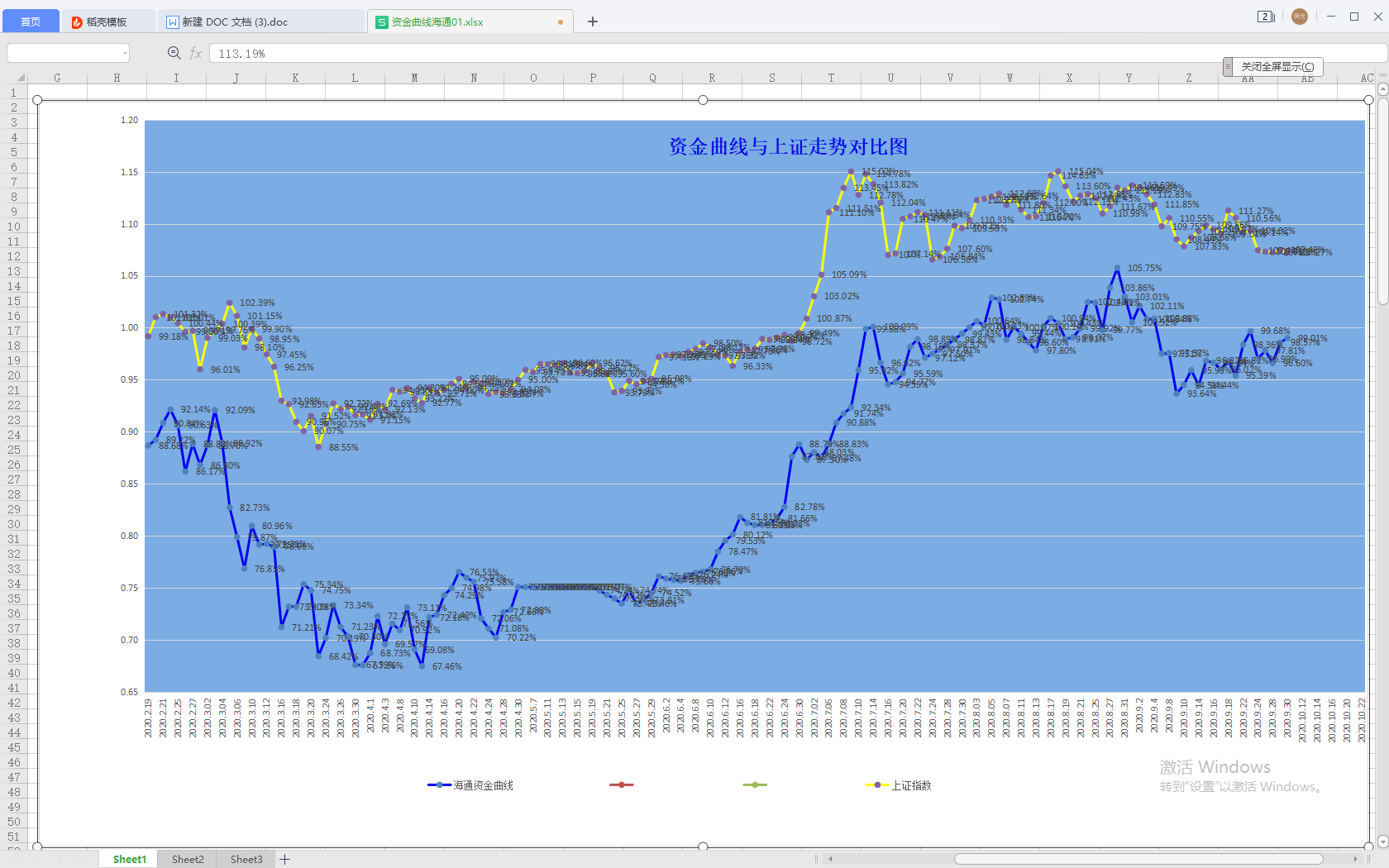This screenshot has width=1389, height=868.
Task: Go to the 首页 home tab
Action: 31,21
